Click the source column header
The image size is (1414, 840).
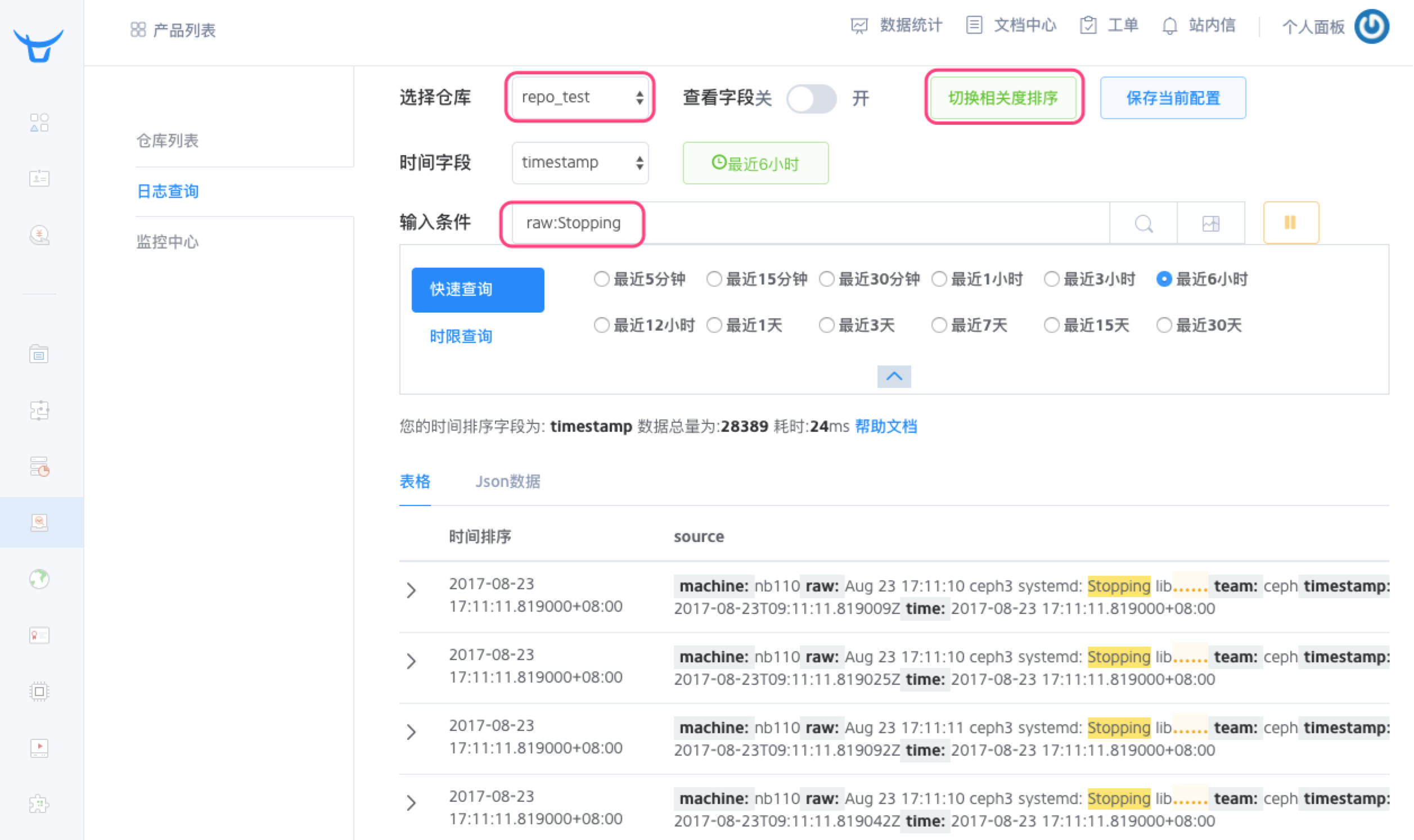point(699,536)
